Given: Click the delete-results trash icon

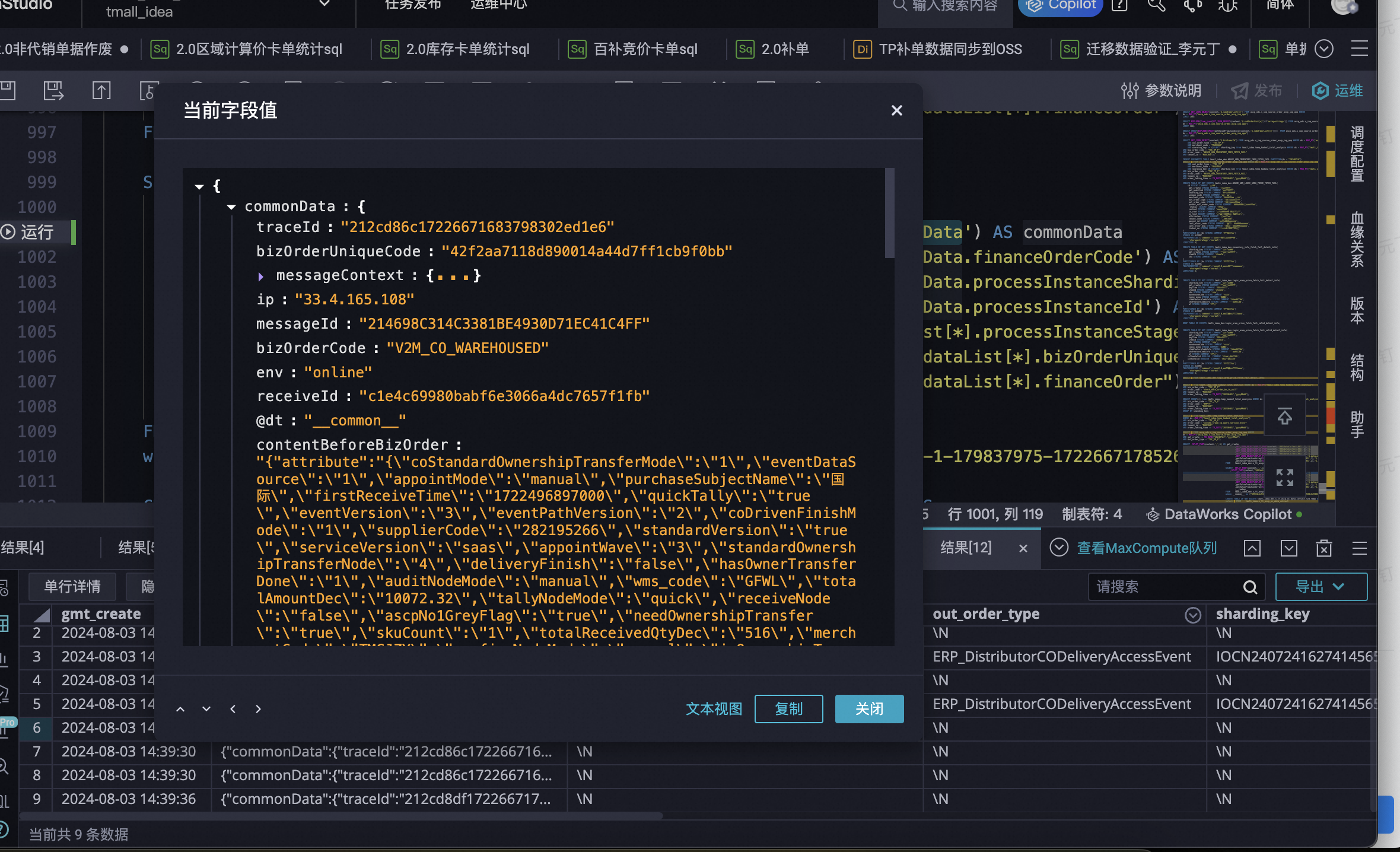Looking at the screenshot, I should coord(1324,548).
